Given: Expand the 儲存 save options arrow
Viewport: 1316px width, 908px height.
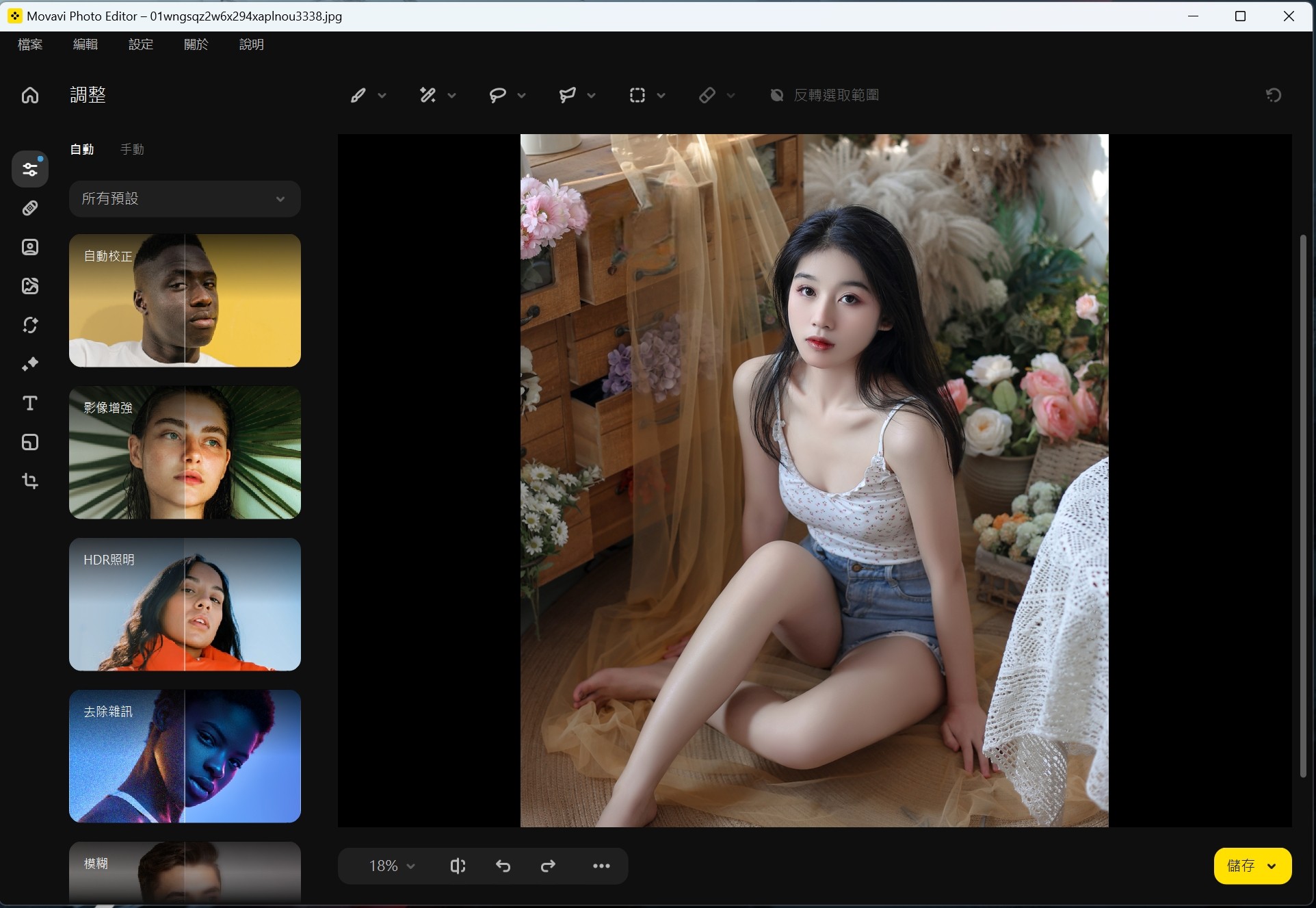Looking at the screenshot, I should pos(1272,866).
